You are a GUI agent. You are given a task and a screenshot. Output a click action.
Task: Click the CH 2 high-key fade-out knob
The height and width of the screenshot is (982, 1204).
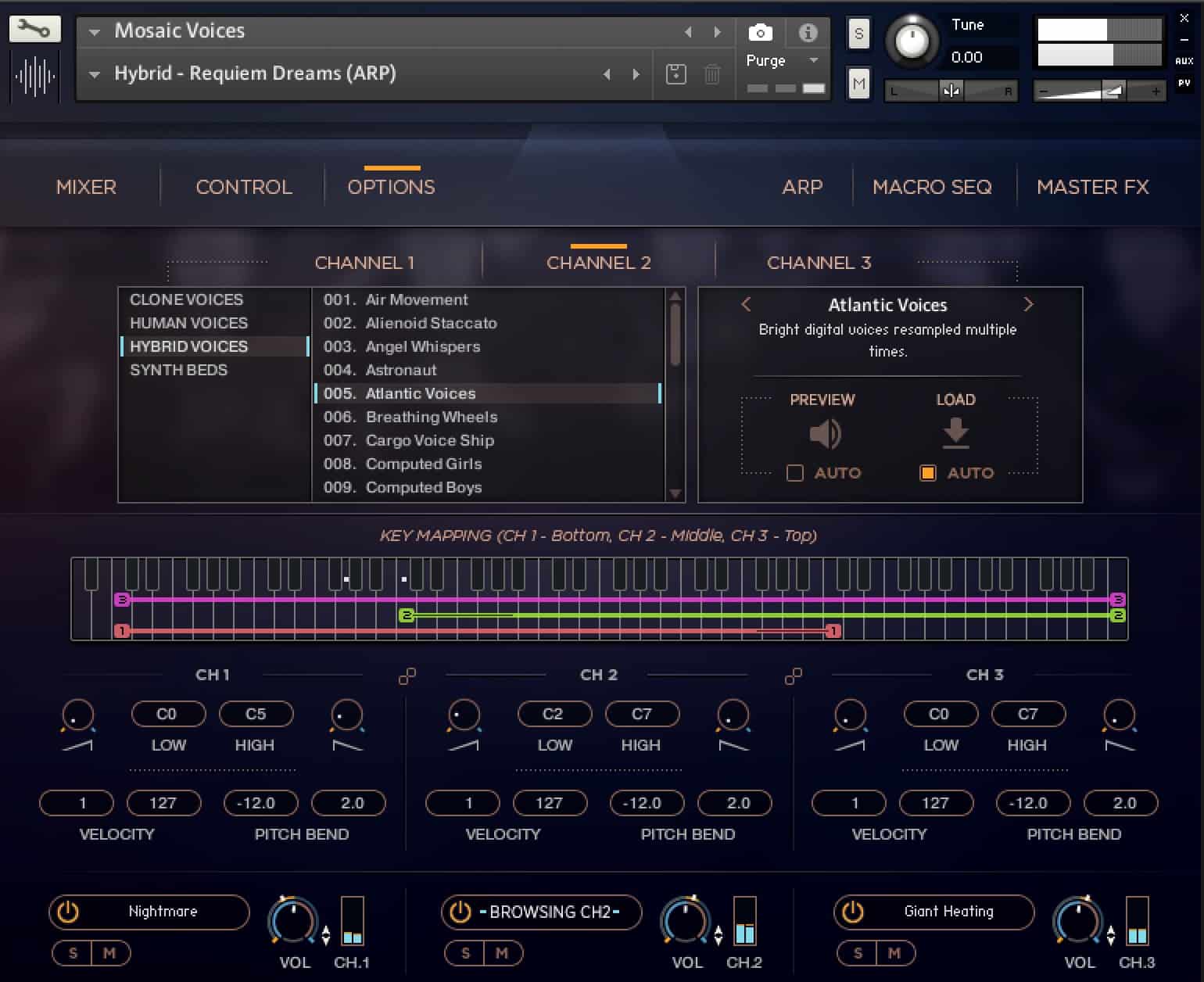(733, 715)
